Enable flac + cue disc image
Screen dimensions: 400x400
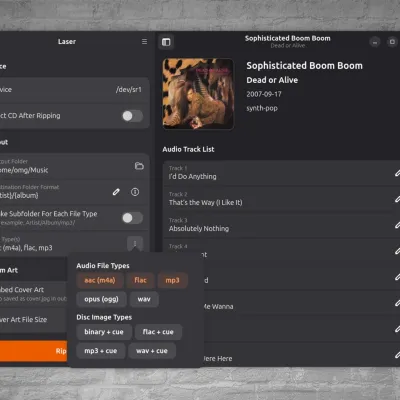[x=158, y=332]
